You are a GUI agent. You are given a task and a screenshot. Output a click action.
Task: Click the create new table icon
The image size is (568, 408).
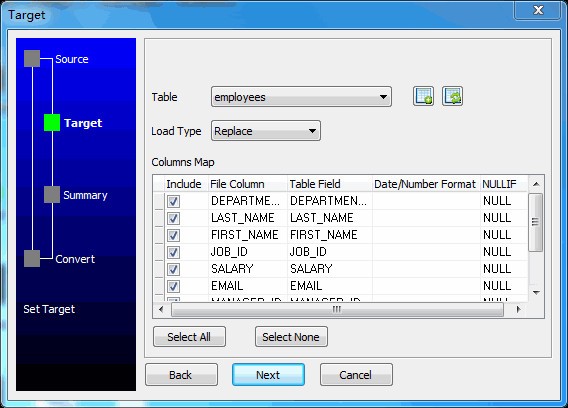423,96
